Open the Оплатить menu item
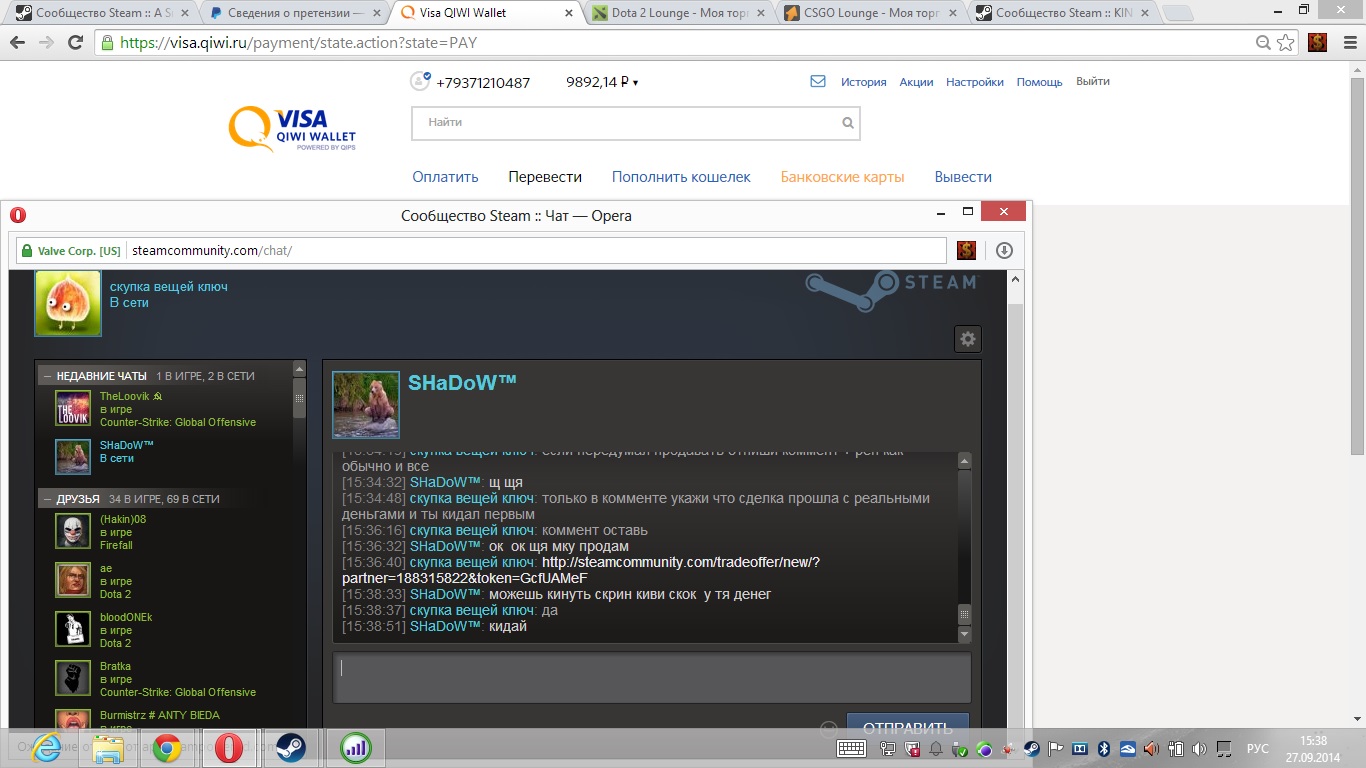The width and height of the screenshot is (1366, 768). (445, 177)
